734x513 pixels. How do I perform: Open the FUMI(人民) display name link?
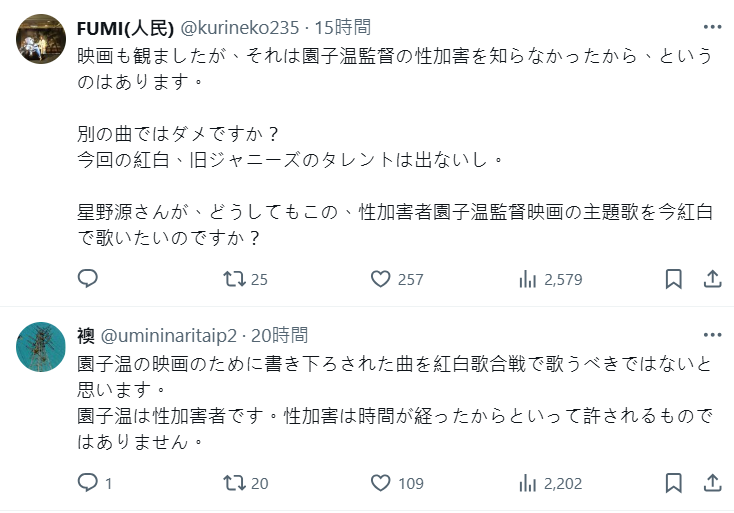[126, 26]
